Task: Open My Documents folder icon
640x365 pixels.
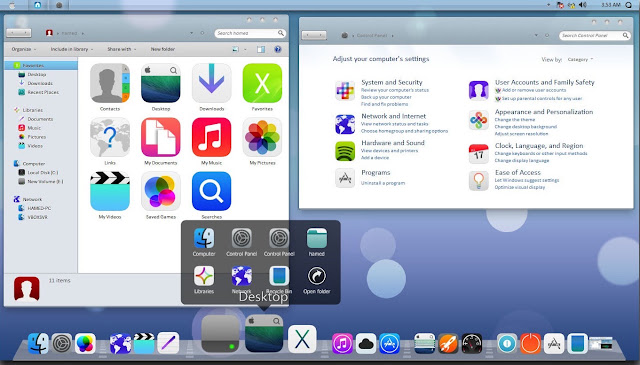Action: click(x=161, y=137)
